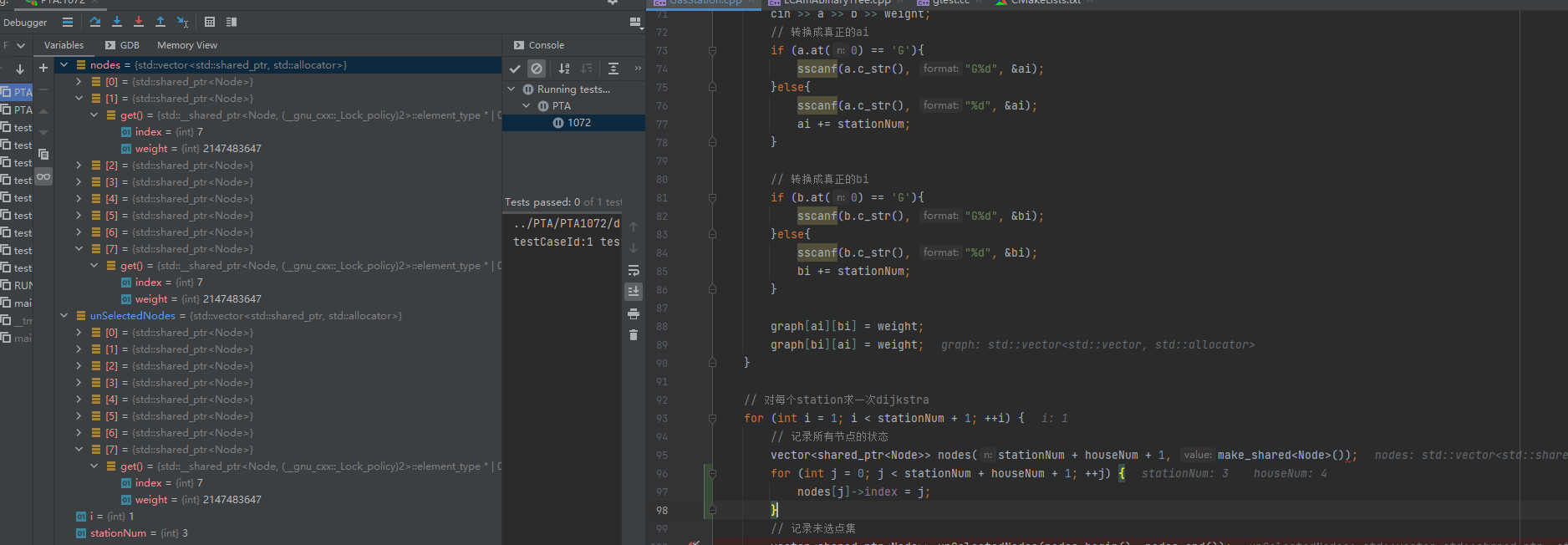Click the Run to Cursor icon
Screen dimensions: 1568x545
183,22
